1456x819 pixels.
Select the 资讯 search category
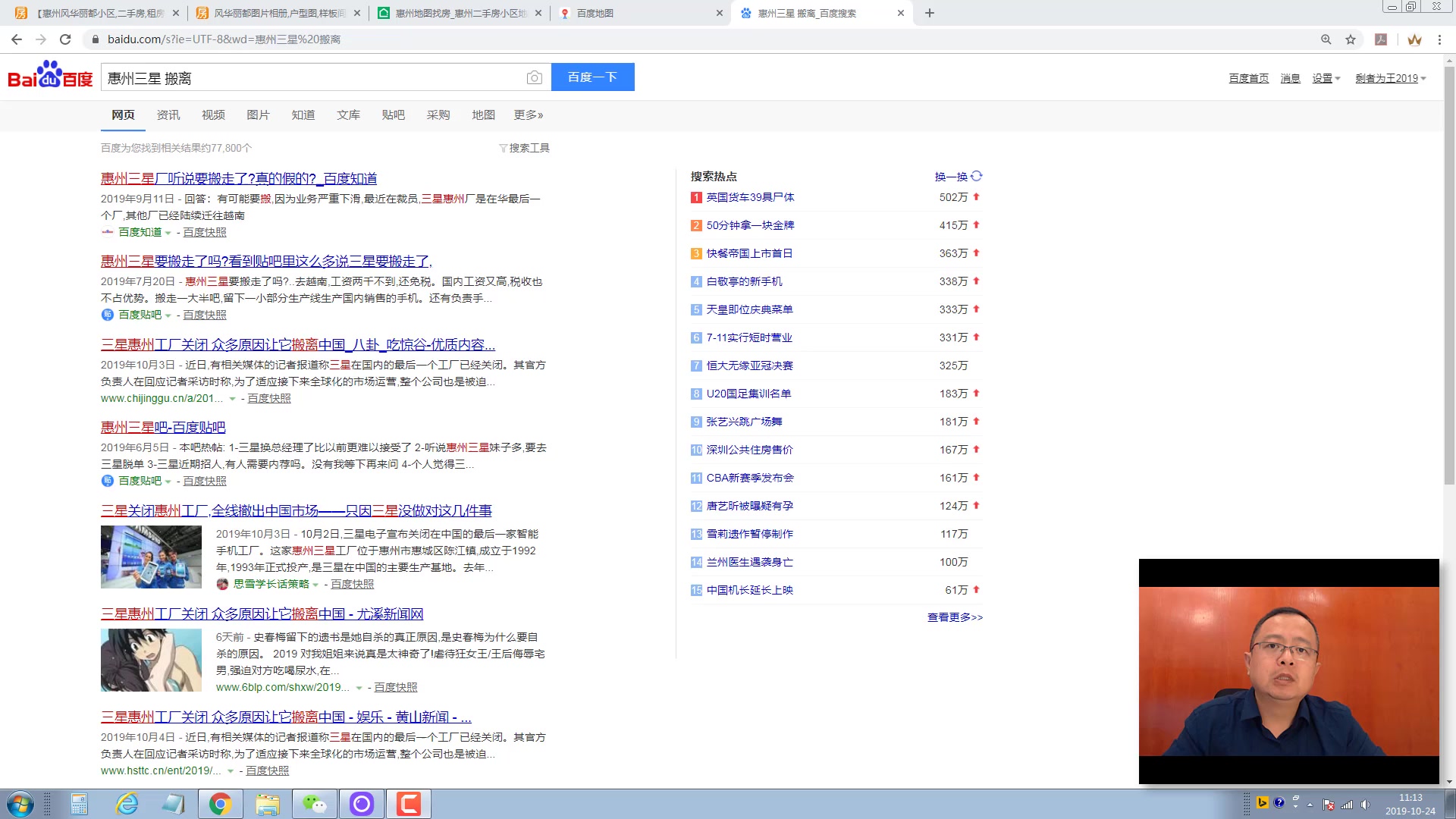168,115
